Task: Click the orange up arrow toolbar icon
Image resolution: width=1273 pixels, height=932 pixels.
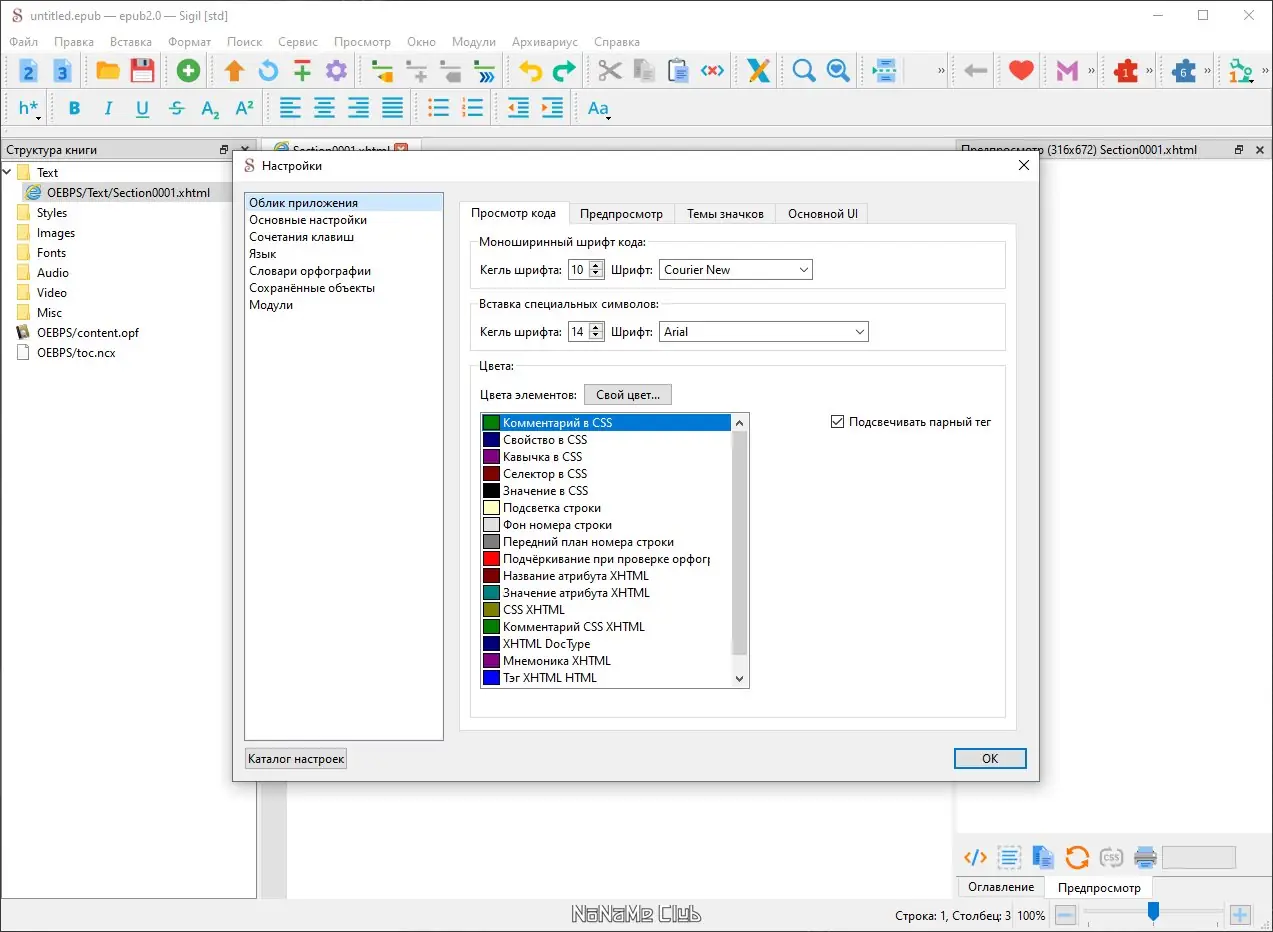Action: tap(234, 71)
